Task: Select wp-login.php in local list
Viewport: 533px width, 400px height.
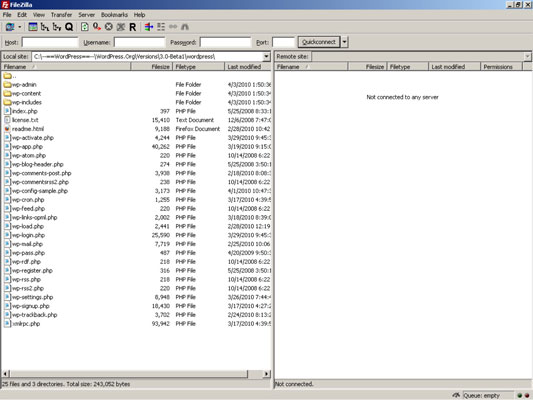Action: pyautogui.click(x=29, y=235)
